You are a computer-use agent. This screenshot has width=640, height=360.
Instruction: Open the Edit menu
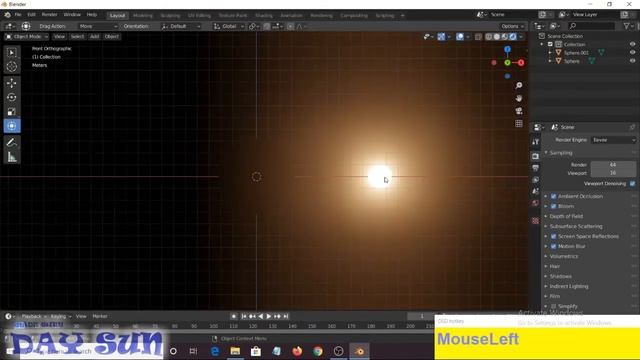click(x=31, y=15)
